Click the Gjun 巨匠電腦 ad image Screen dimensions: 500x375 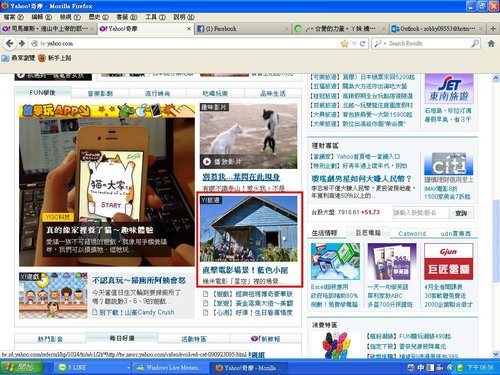[x=448, y=261]
